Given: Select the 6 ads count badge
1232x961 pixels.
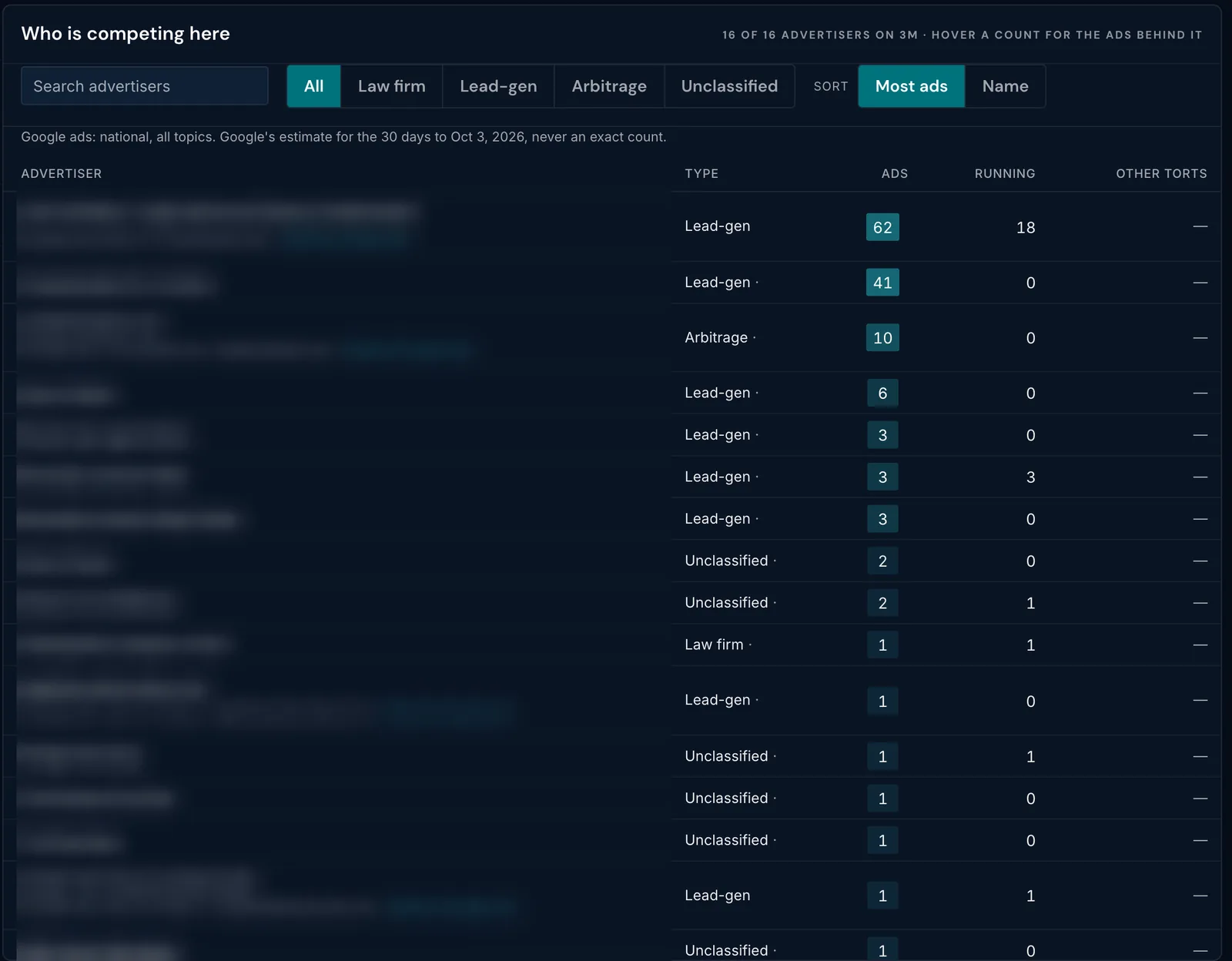Looking at the screenshot, I should pos(882,393).
